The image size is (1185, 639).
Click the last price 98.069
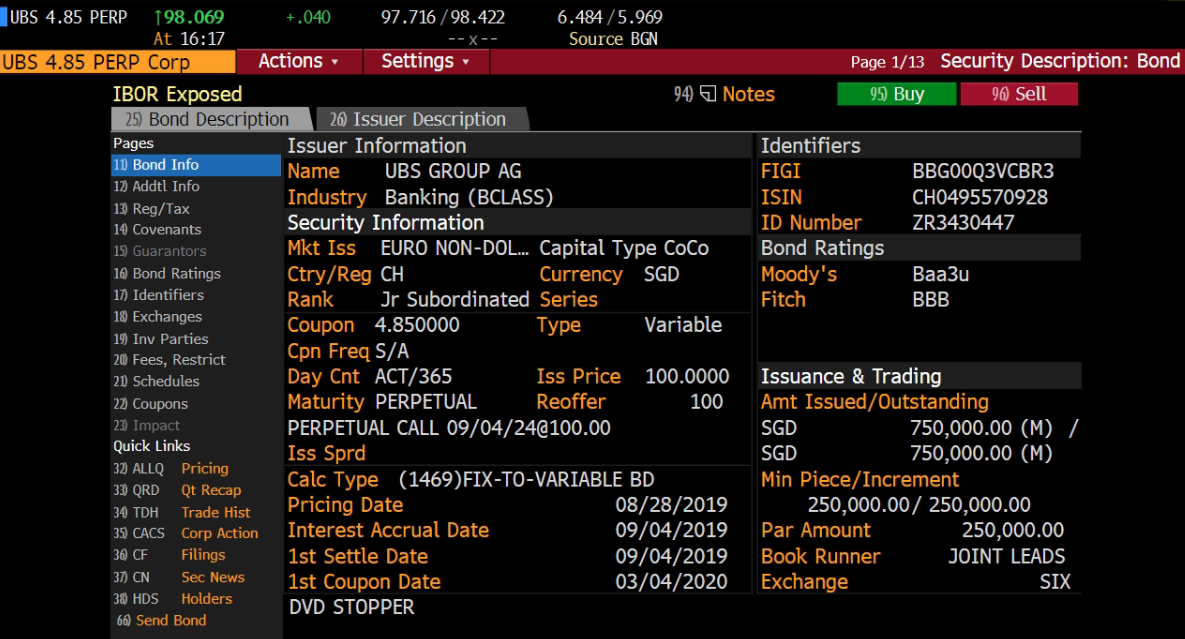(188, 17)
